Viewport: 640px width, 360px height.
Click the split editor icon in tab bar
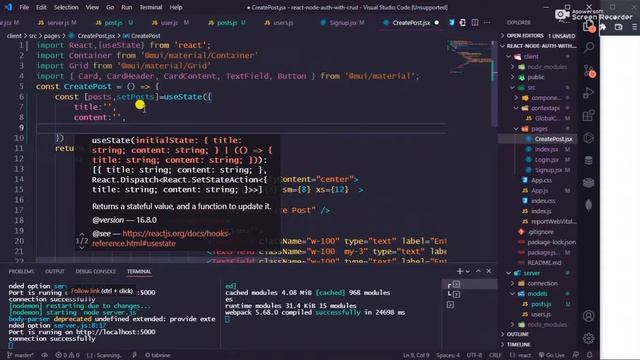tap(475, 22)
